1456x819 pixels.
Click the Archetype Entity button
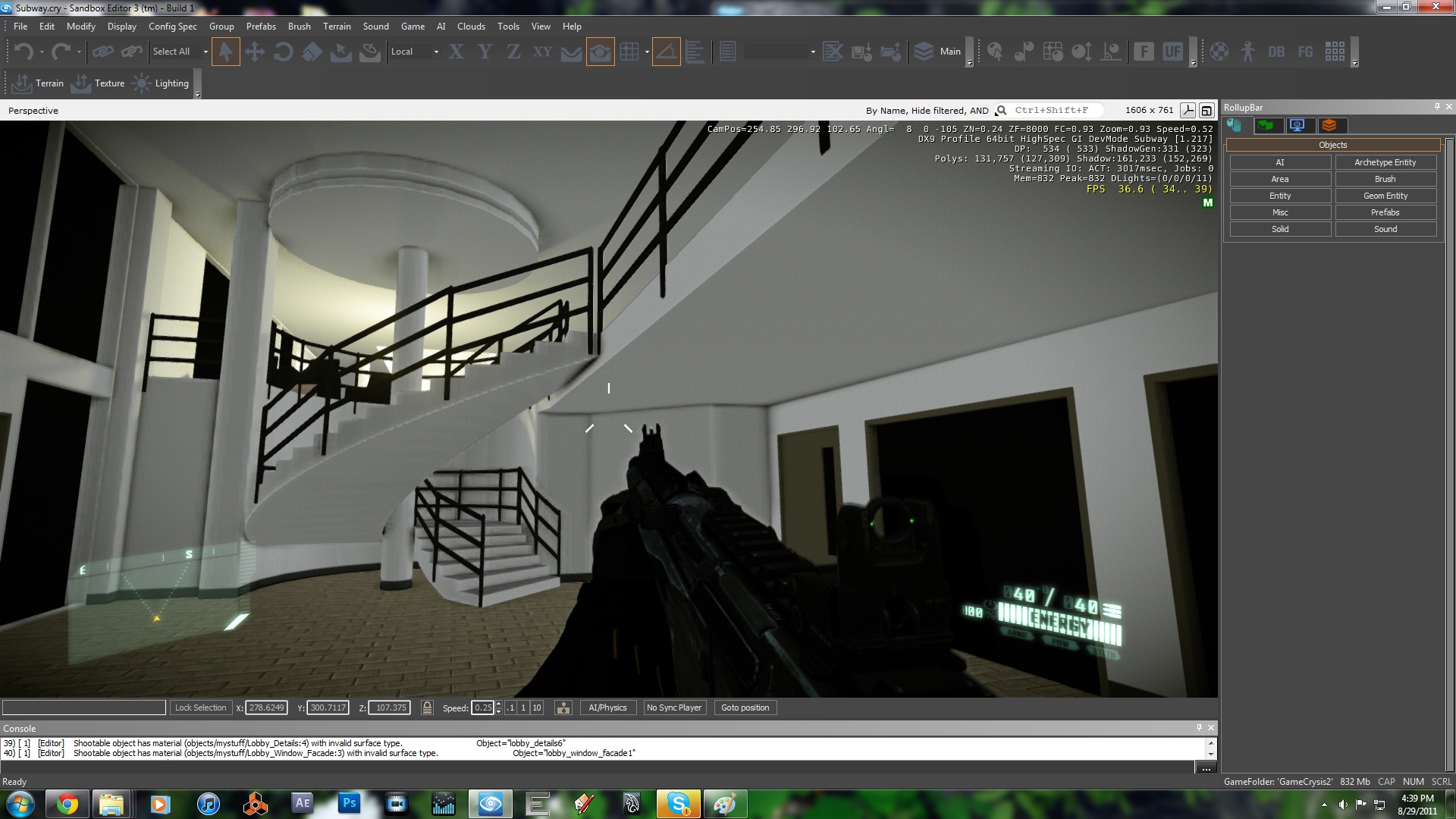(1385, 162)
